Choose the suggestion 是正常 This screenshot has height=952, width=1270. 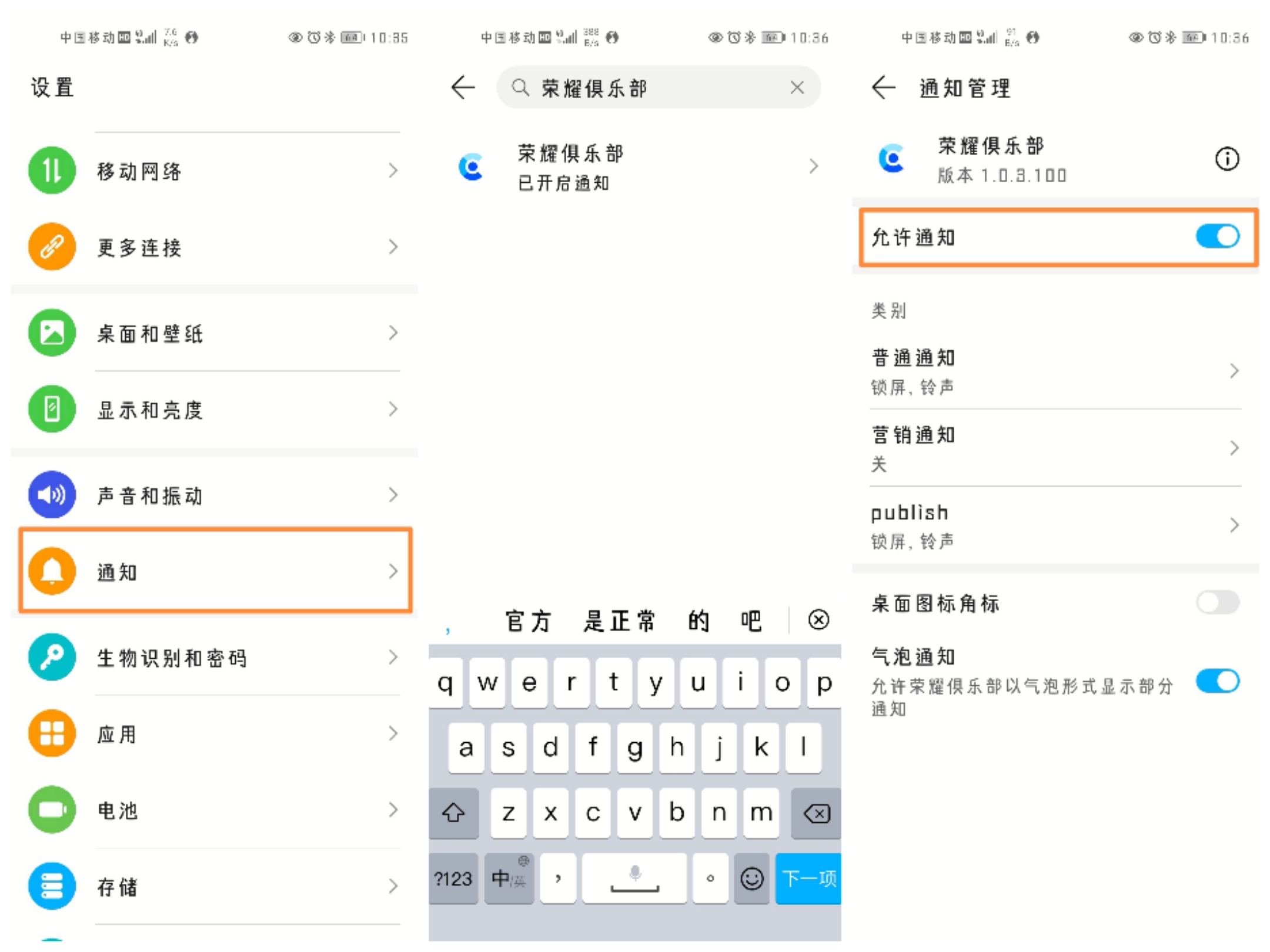619,621
